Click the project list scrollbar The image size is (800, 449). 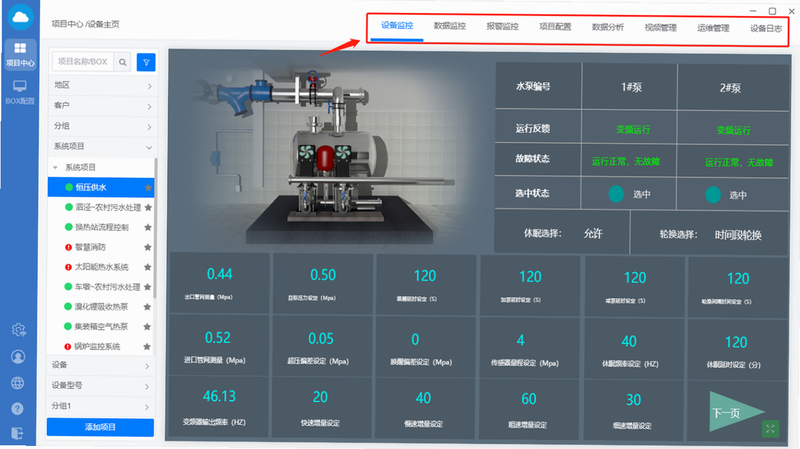(x=155, y=228)
